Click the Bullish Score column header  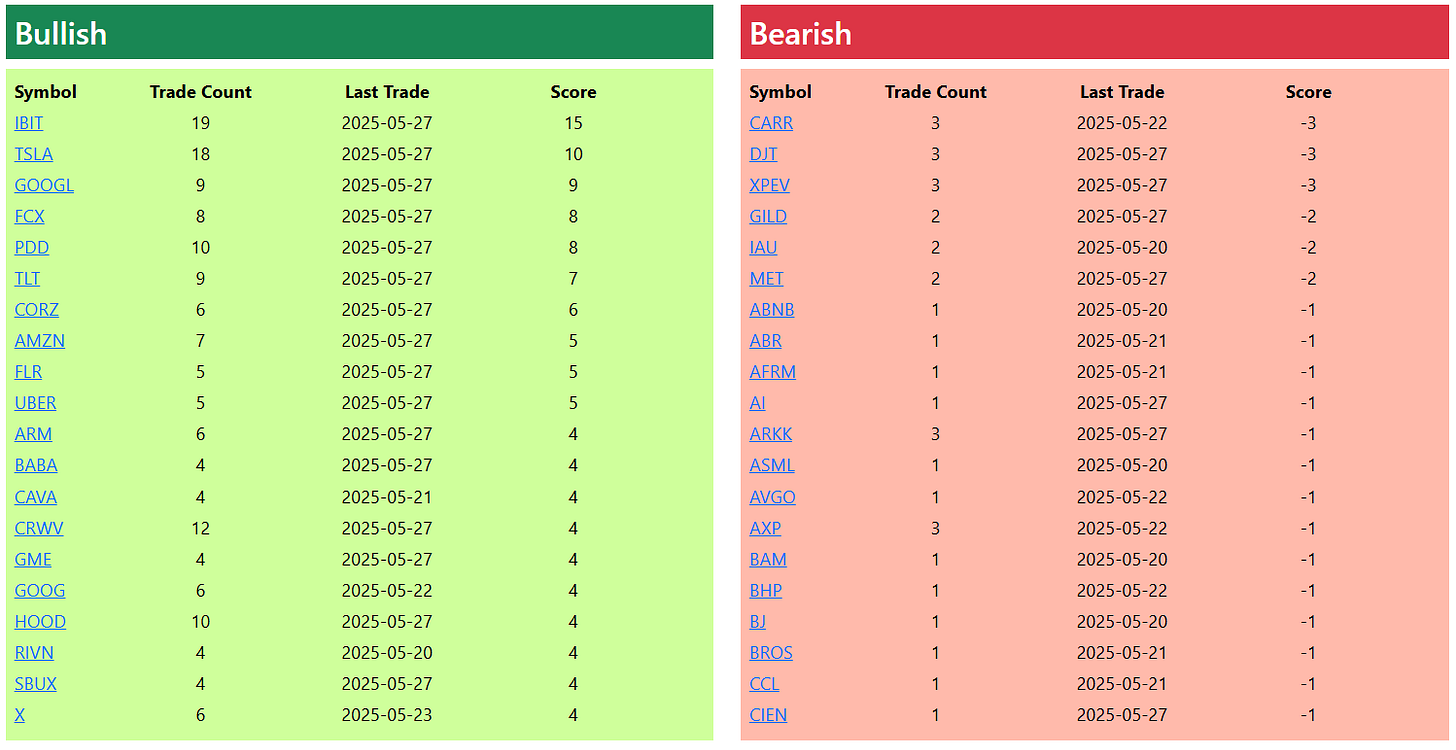tap(573, 92)
